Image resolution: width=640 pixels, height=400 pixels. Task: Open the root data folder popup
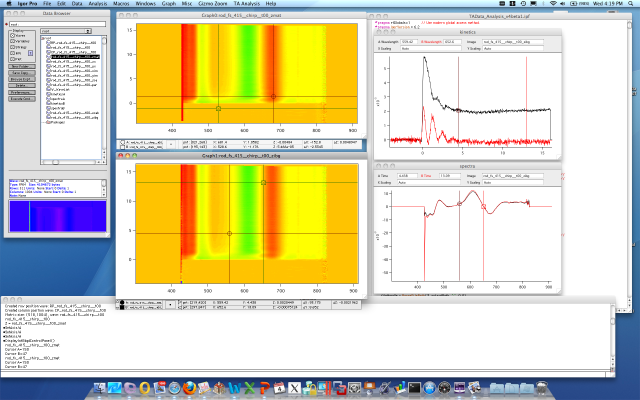[66, 31]
